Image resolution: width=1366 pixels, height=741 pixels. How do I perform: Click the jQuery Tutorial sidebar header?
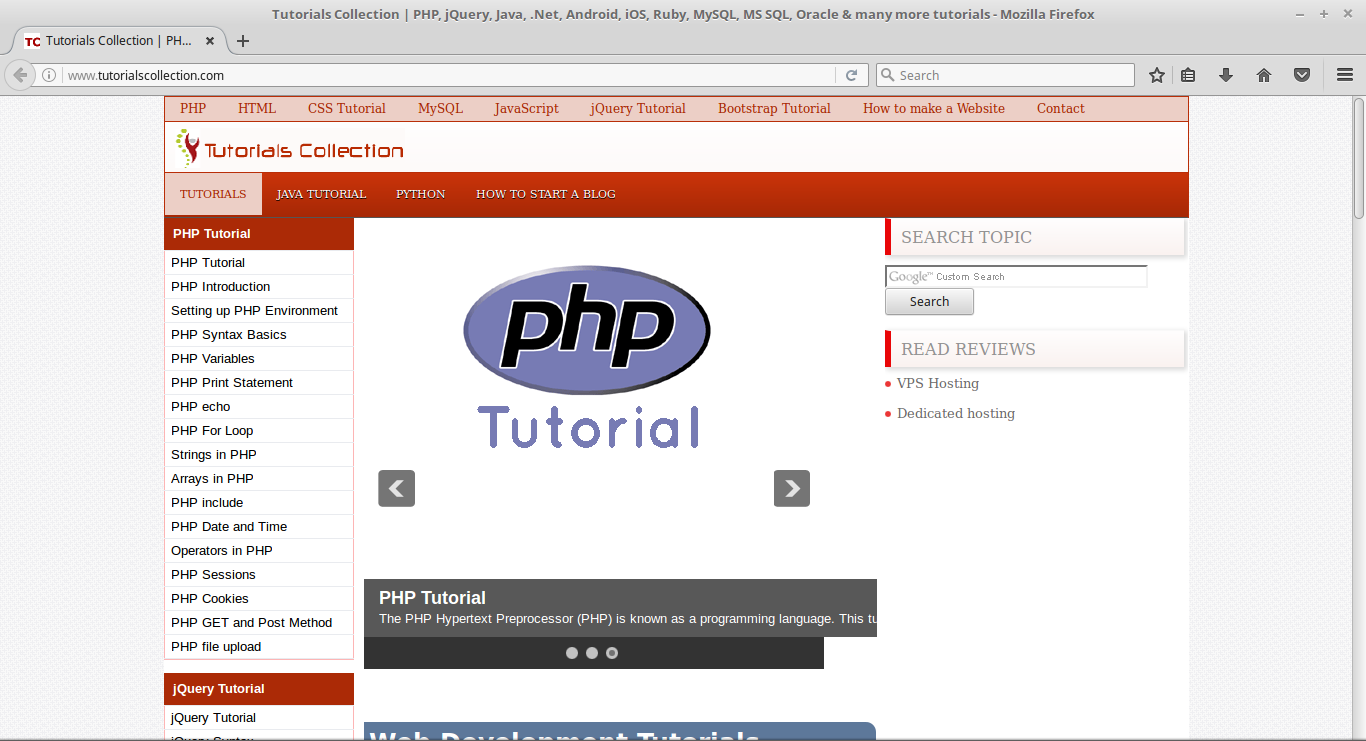click(x=259, y=689)
